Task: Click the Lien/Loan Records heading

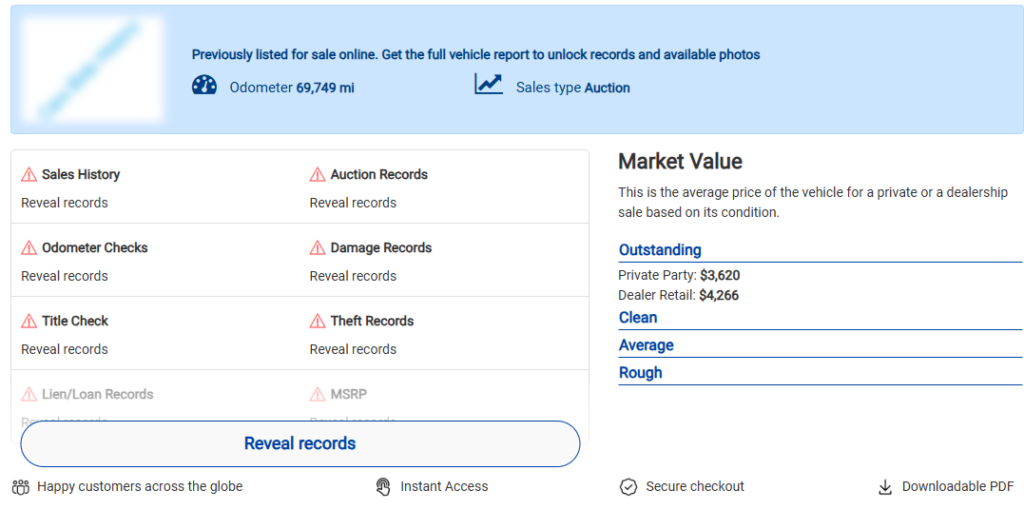Action: coord(97,394)
